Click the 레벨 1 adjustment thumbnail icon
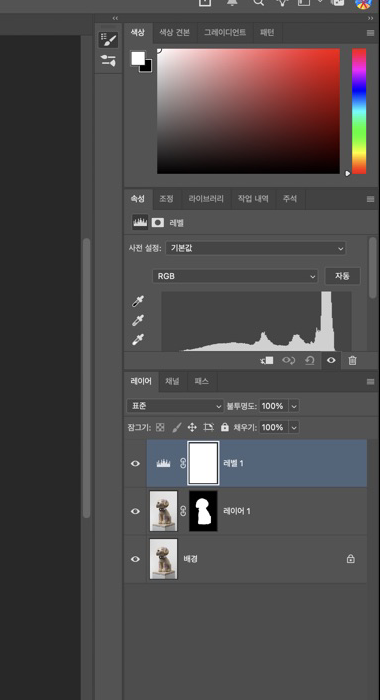The width and height of the screenshot is (380, 700). 163,463
